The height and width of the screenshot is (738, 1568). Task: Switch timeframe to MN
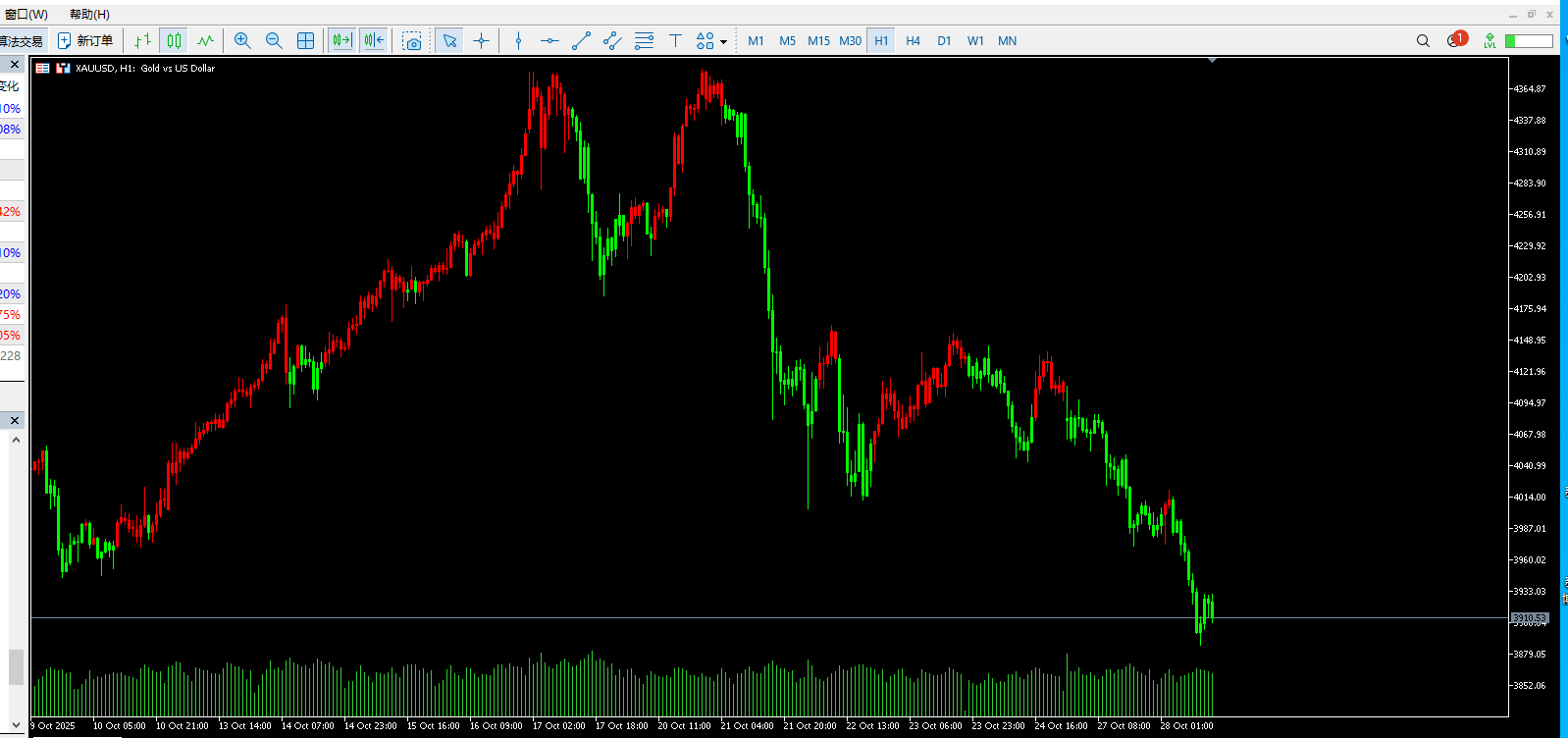coord(1007,40)
